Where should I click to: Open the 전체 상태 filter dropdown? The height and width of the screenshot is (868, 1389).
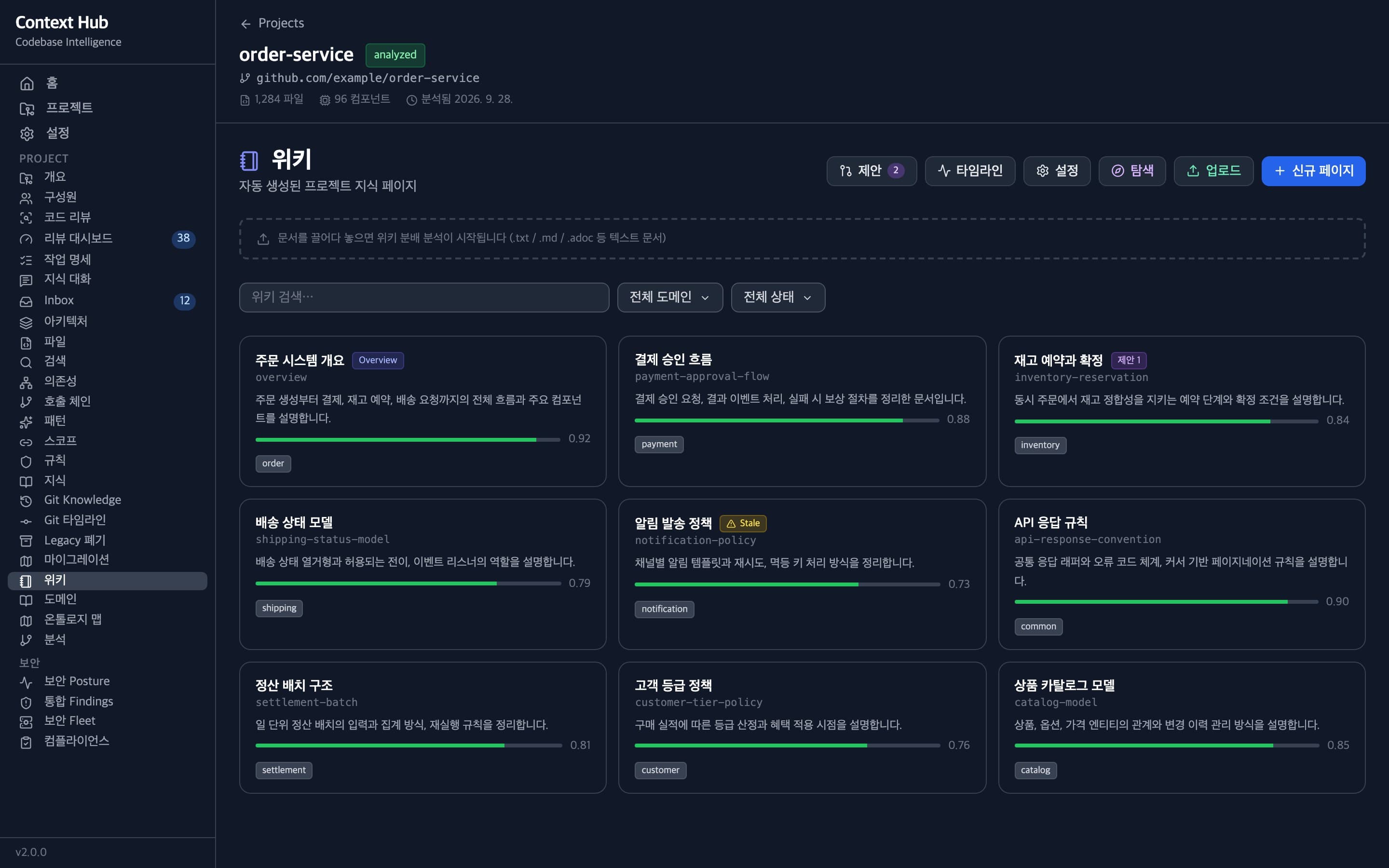click(x=778, y=298)
